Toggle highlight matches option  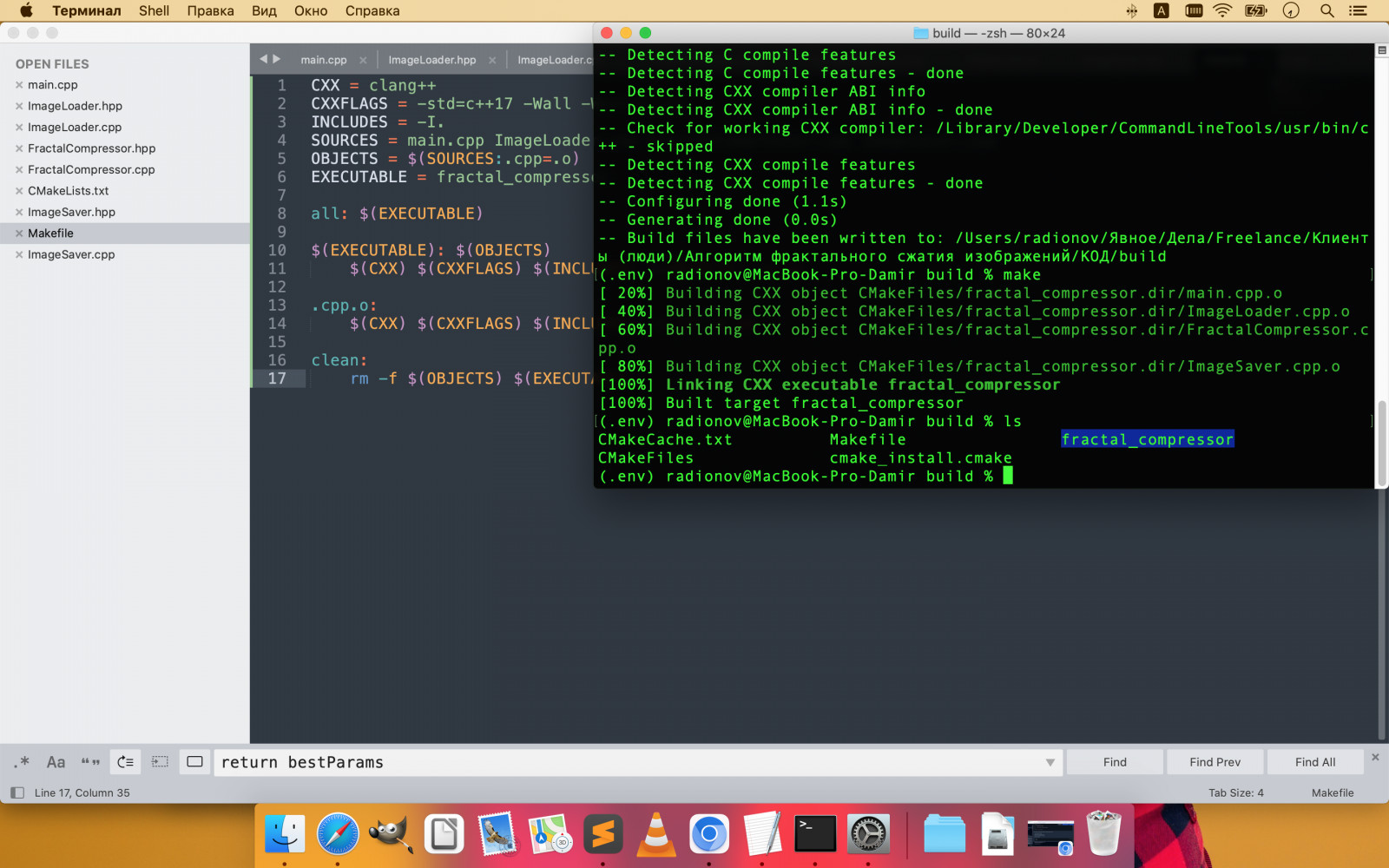(x=195, y=762)
